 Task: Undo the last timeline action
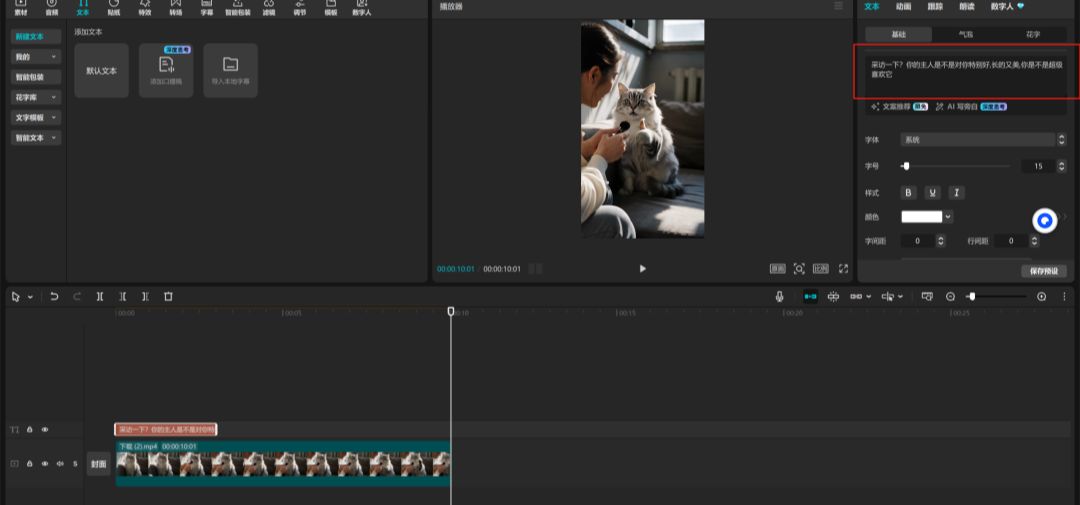pyautogui.click(x=54, y=296)
